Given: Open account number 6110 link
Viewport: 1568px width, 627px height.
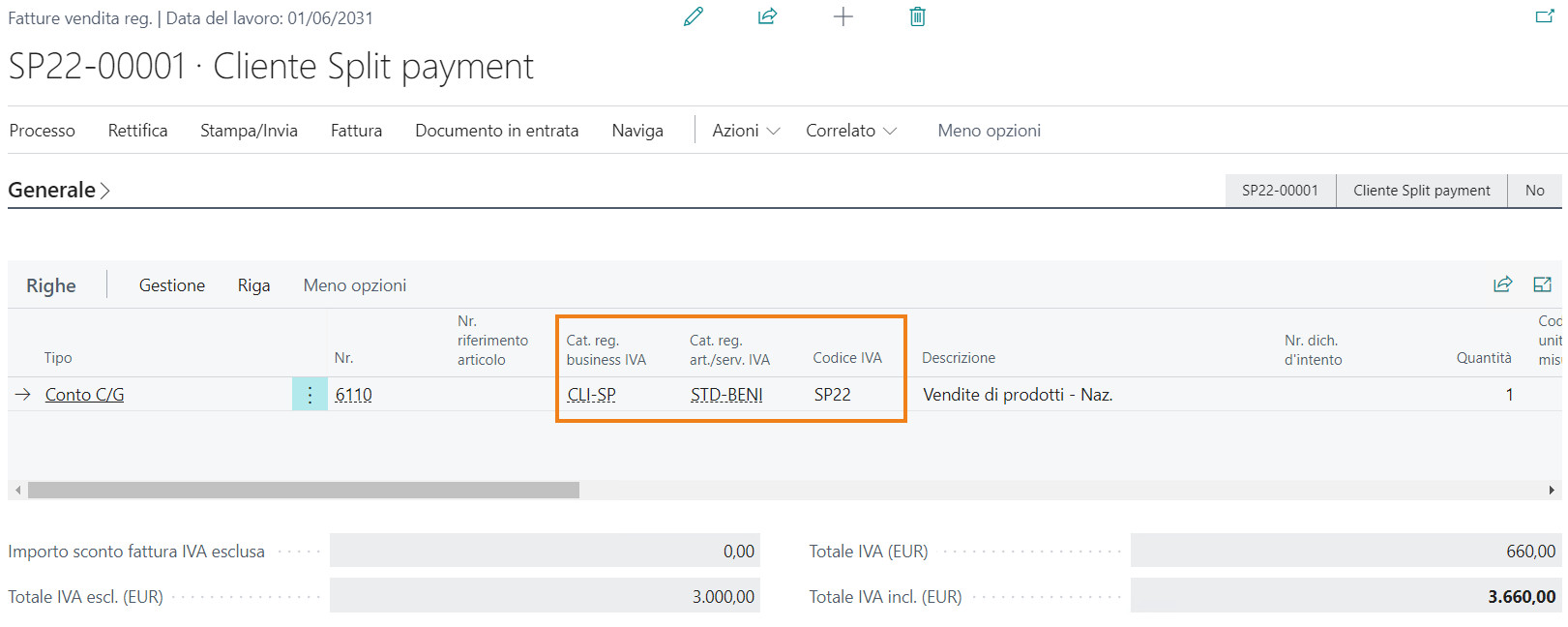Looking at the screenshot, I should (x=353, y=395).
